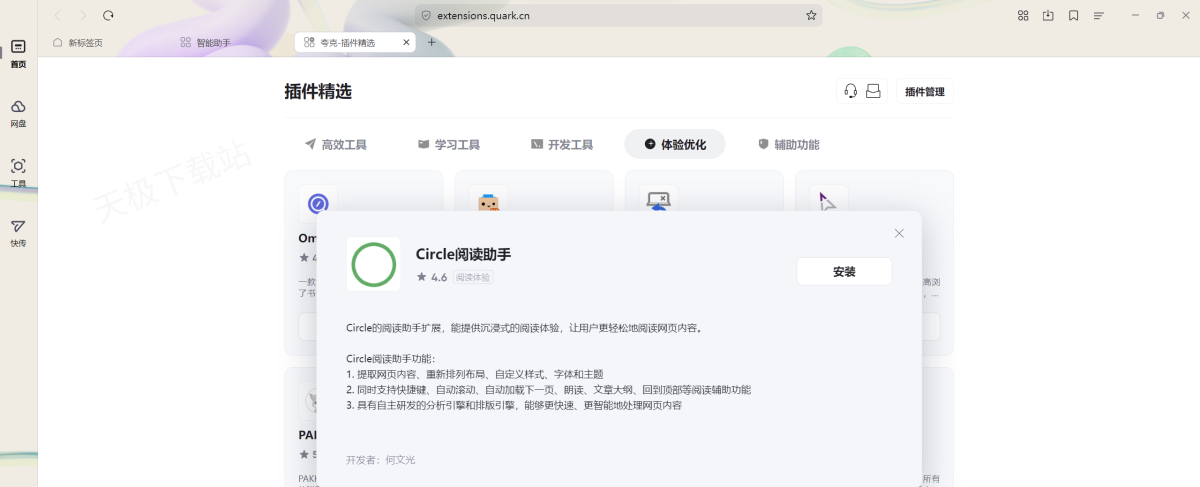The height and width of the screenshot is (487, 1200).
Task: Click the 插件管理 button
Action: click(924, 92)
